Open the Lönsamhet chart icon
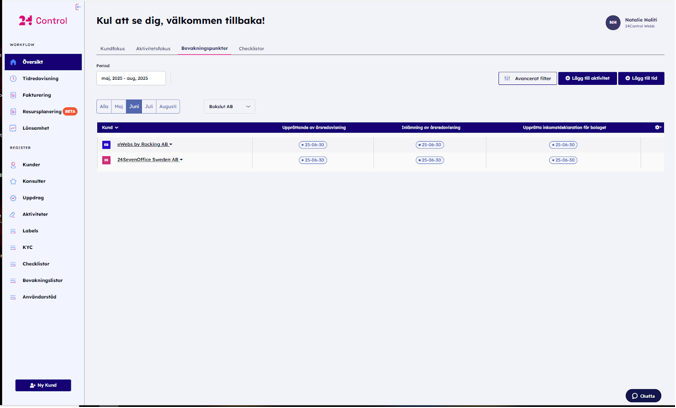 [x=13, y=128]
